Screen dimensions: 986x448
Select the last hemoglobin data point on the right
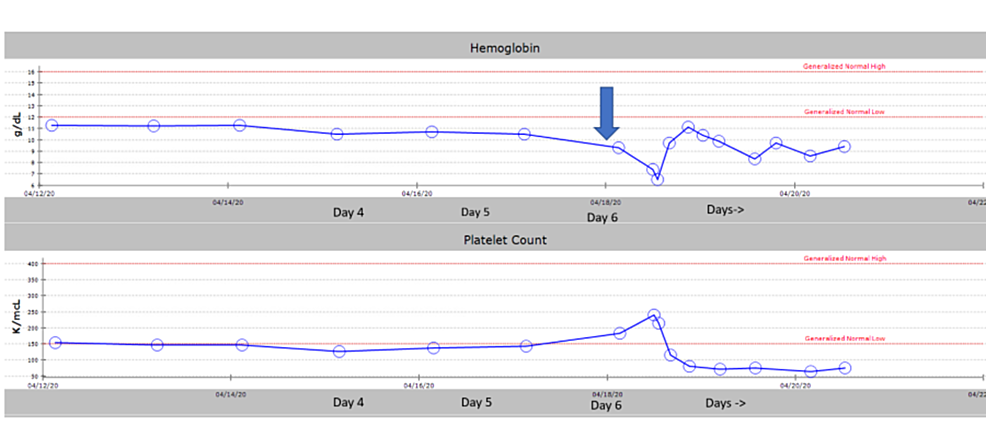tap(844, 146)
